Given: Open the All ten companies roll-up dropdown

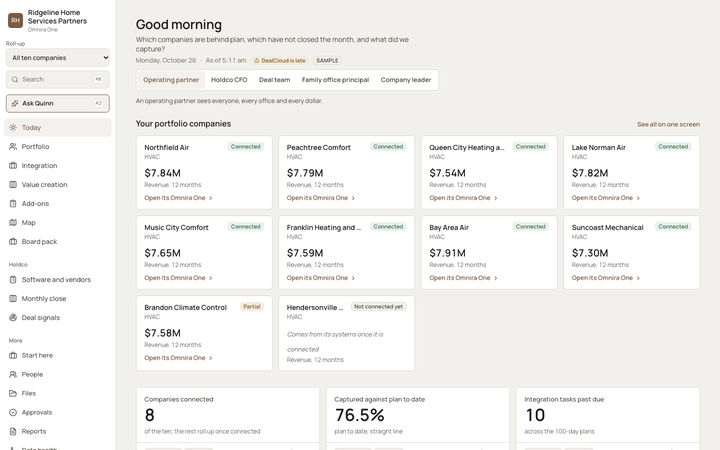Looking at the screenshot, I should pos(58,58).
